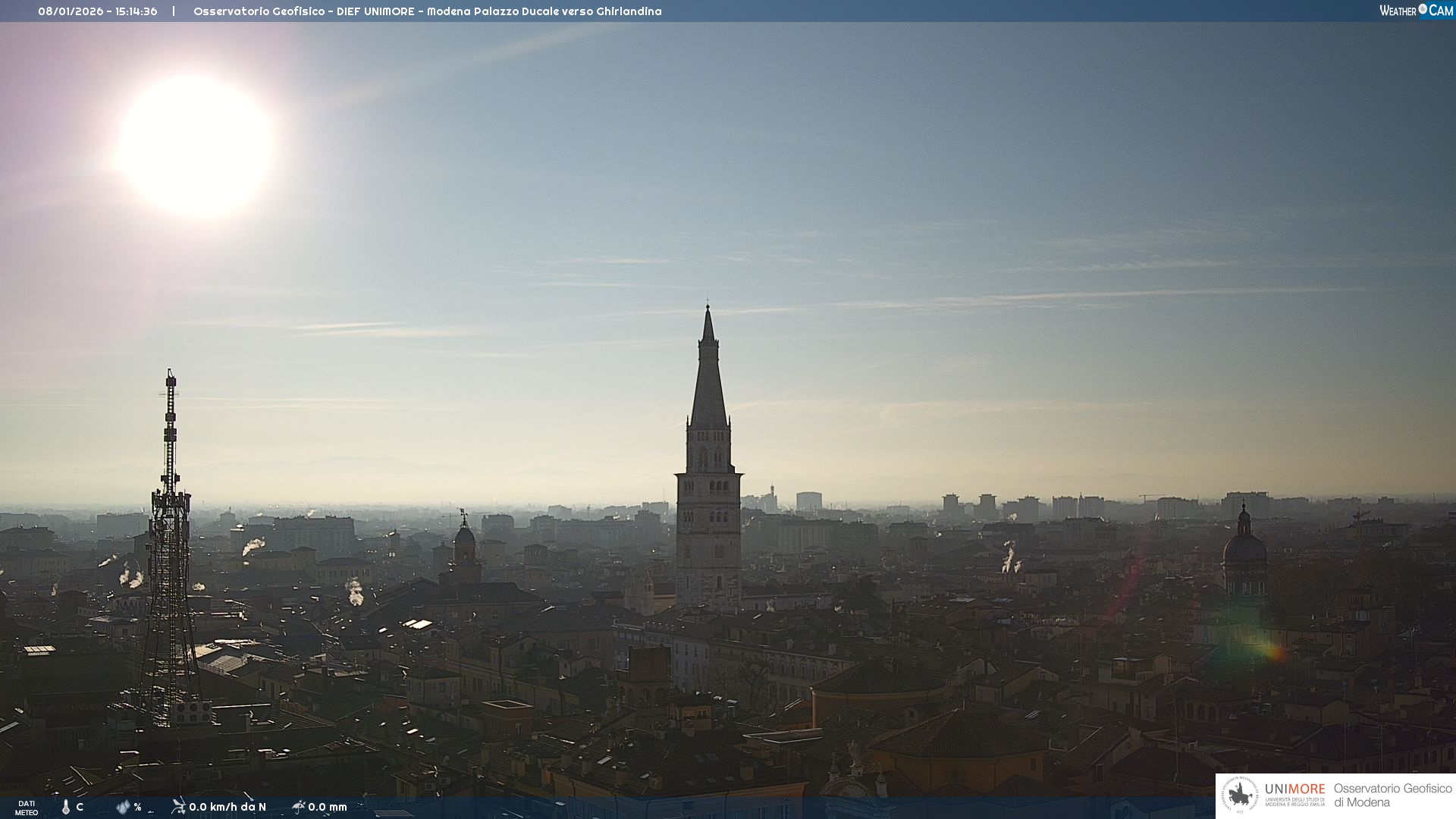1456x819 pixels.
Task: Click the humidity percent symbol
Action: coord(137,808)
